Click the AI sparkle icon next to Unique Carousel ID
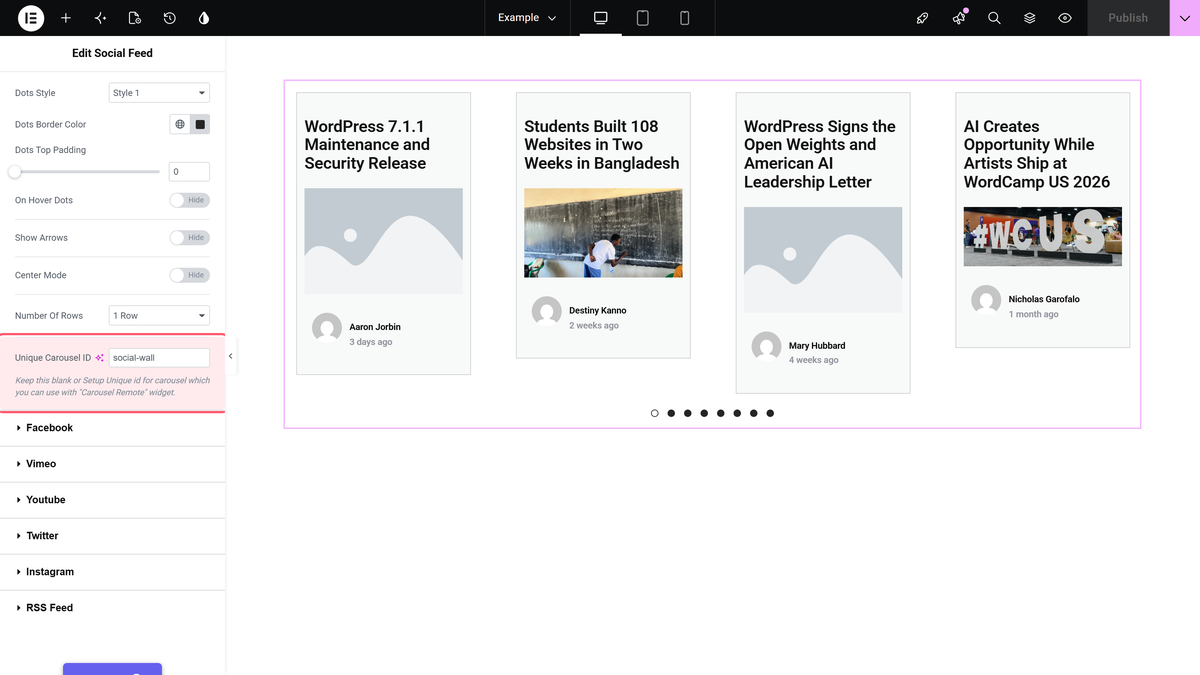This screenshot has width=1200, height=675. coord(100,358)
